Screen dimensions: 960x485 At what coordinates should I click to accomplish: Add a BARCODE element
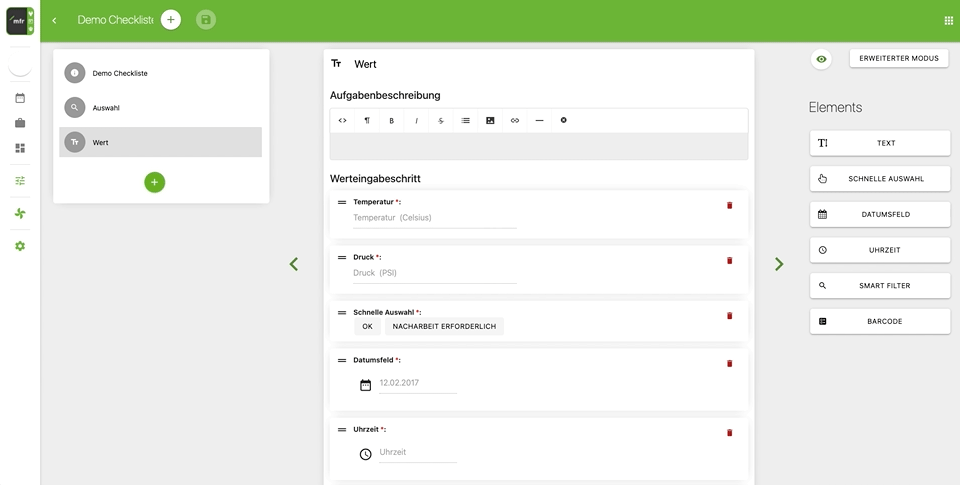click(x=880, y=321)
